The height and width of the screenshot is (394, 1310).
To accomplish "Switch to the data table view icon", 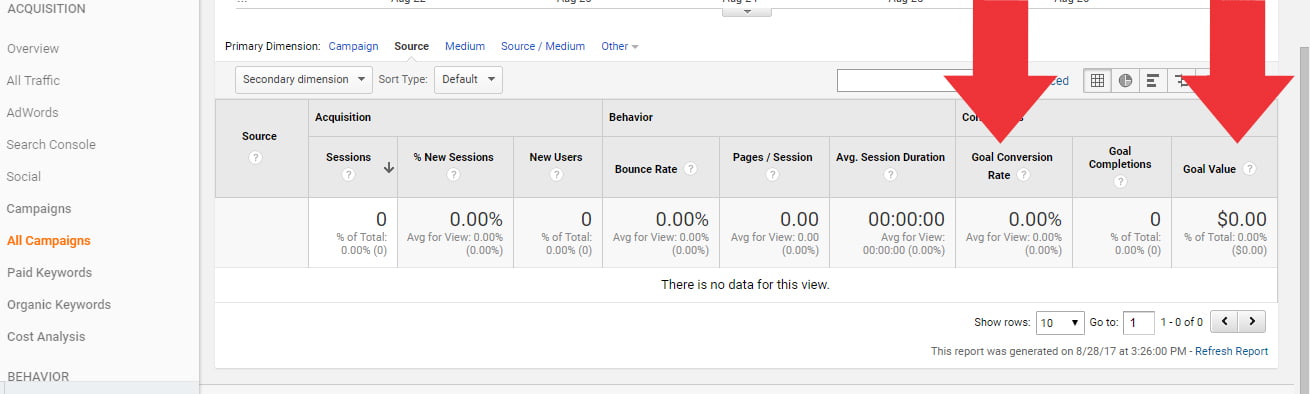I will pos(1097,81).
